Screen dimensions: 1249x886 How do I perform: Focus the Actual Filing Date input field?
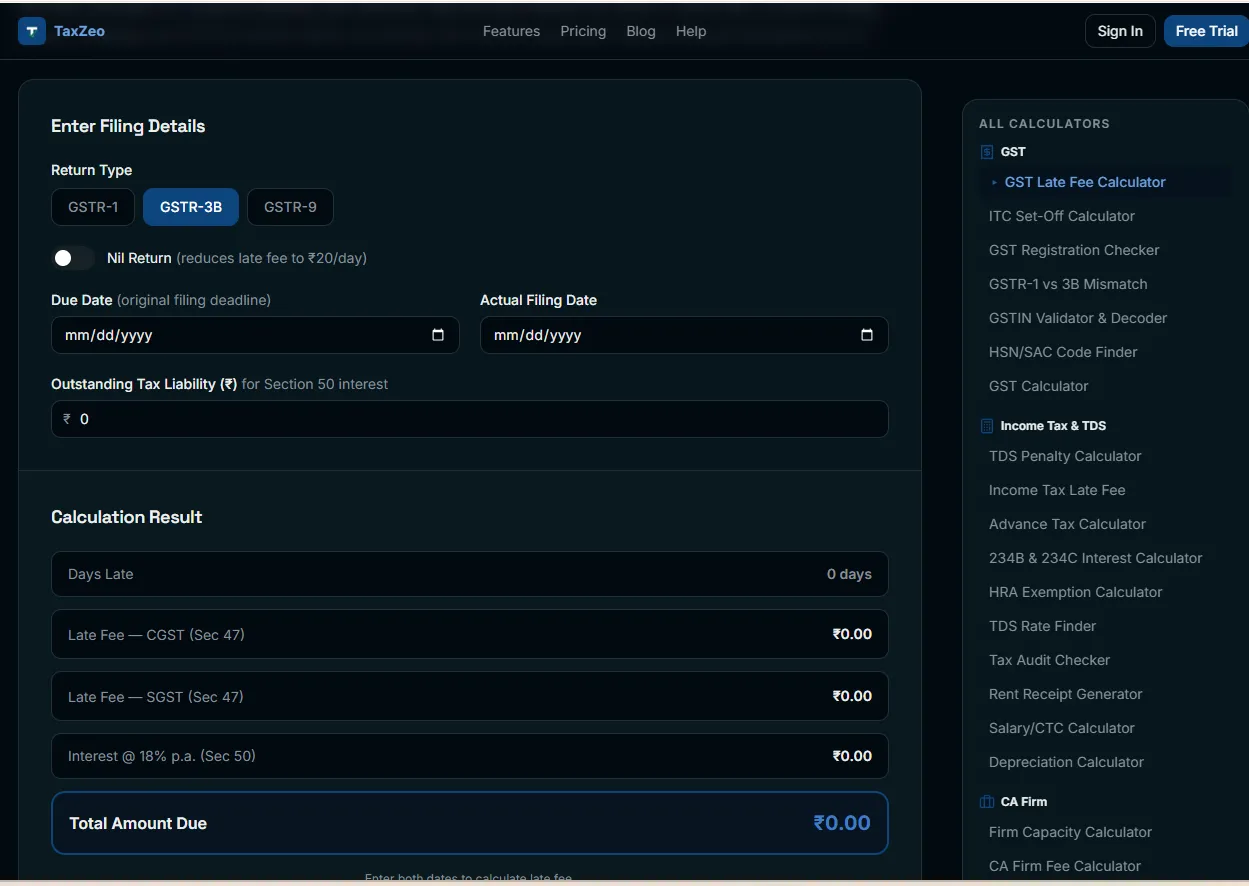684,335
